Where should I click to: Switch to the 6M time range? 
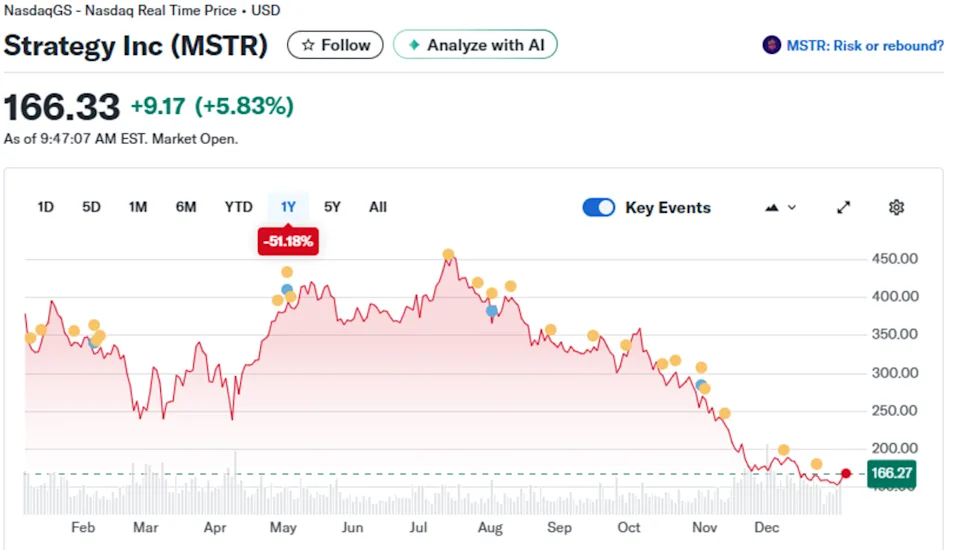[186, 207]
